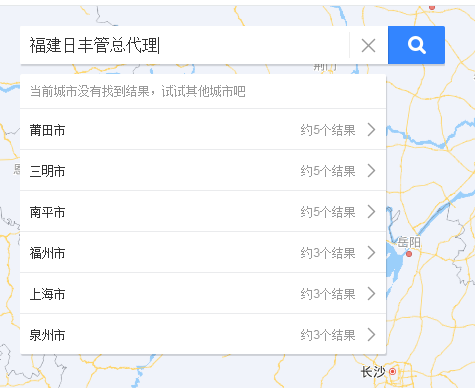The height and width of the screenshot is (388, 475).
Task: Click the chevron arrow on 福州市 row
Action: [x=371, y=253]
